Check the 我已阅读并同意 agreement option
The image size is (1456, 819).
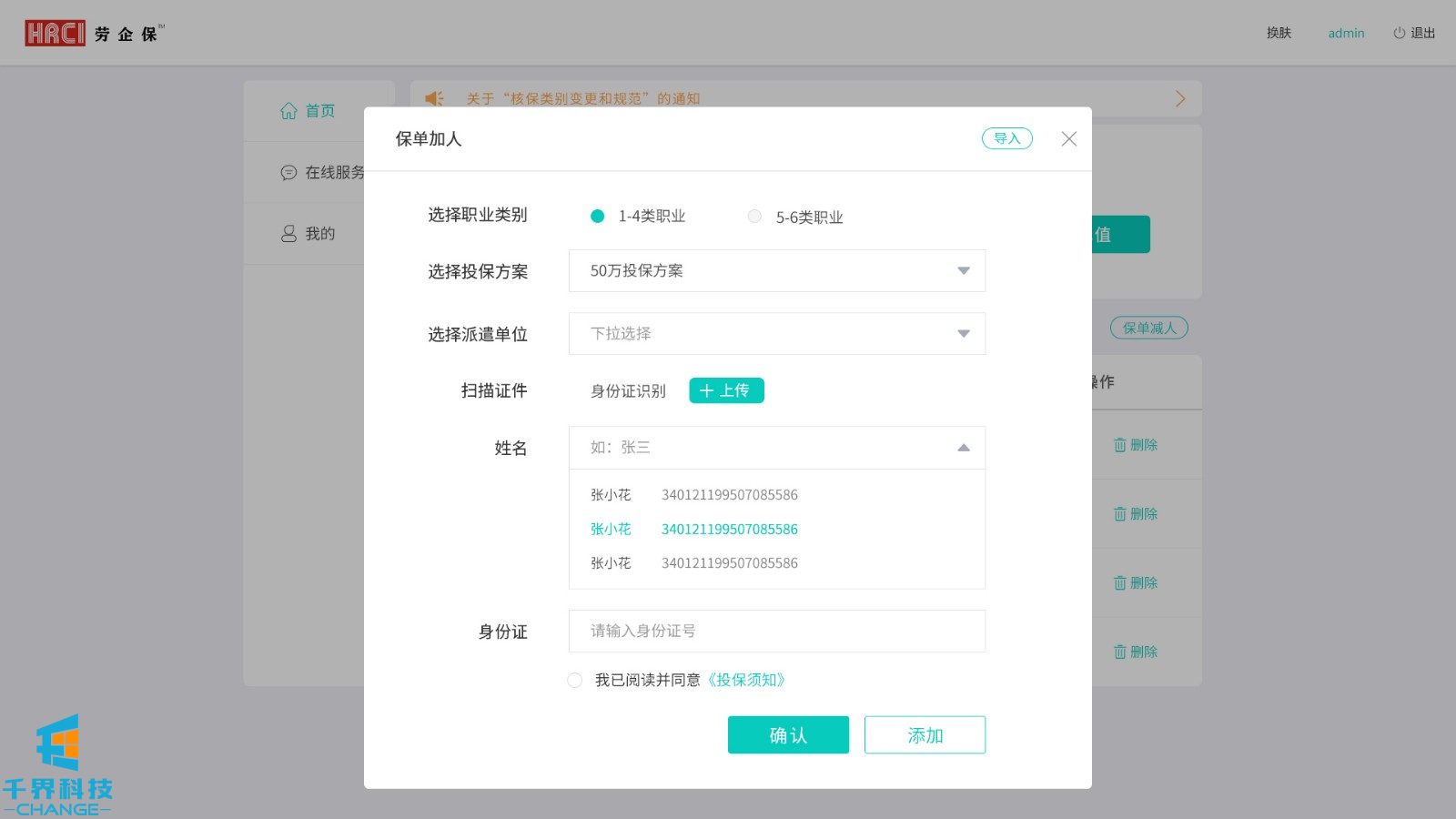pyautogui.click(x=575, y=681)
